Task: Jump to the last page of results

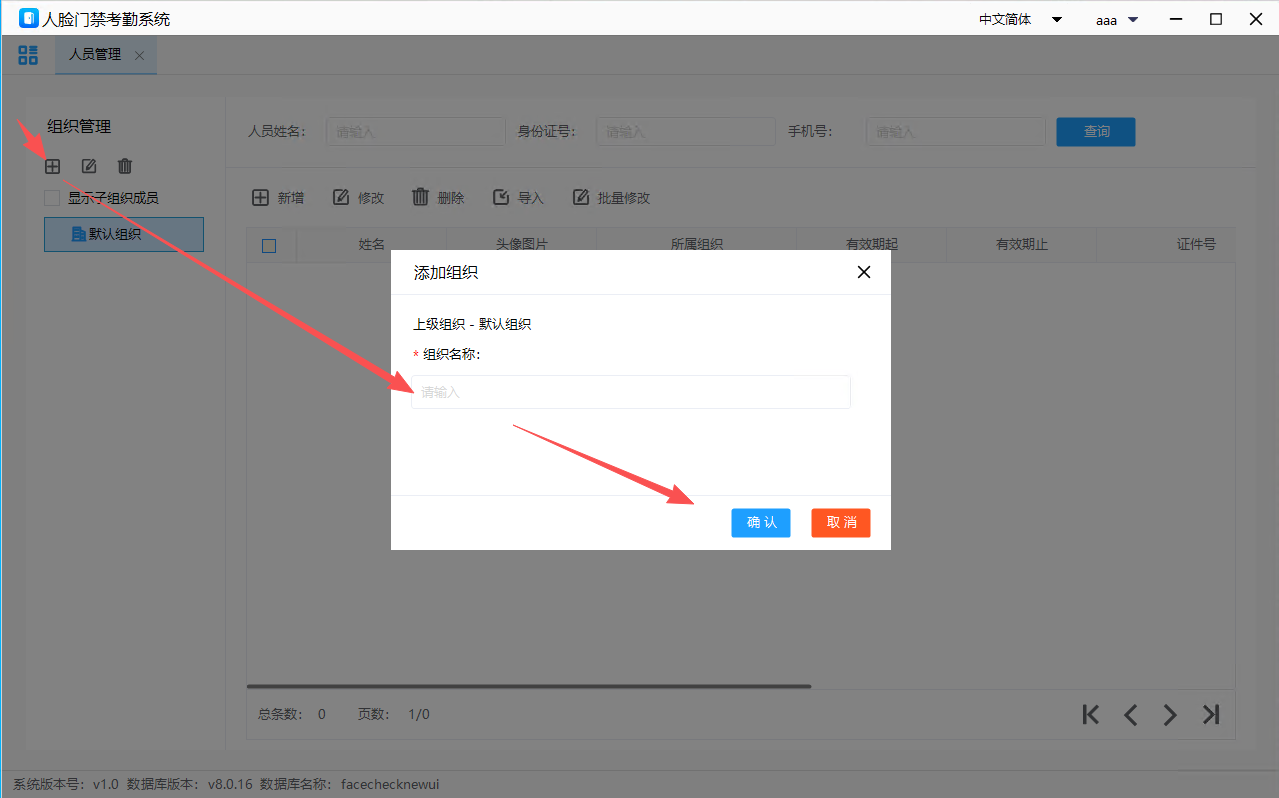Action: (1211, 714)
